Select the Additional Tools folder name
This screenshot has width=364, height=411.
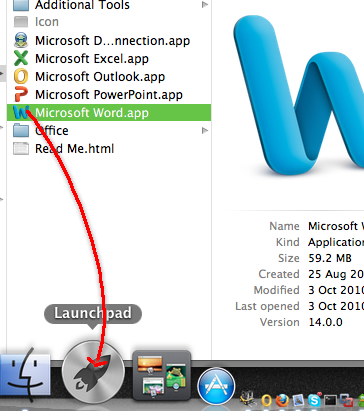[x=82, y=5]
